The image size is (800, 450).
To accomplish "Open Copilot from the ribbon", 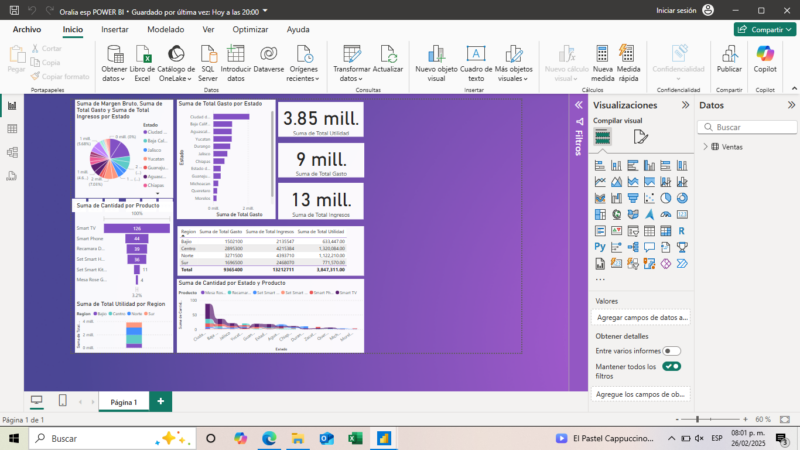I will (x=765, y=55).
